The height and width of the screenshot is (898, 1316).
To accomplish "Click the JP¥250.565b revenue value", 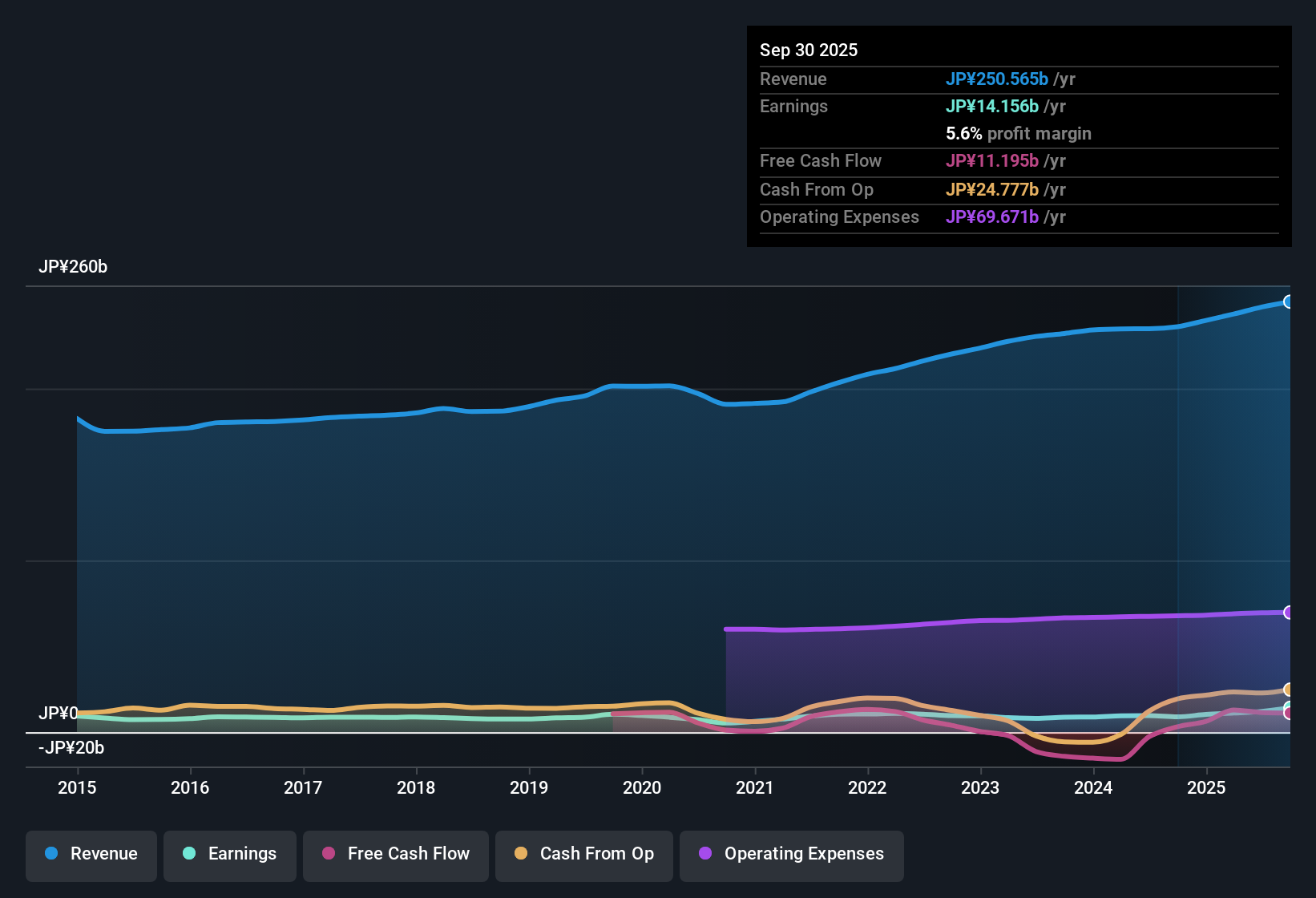I will point(998,79).
